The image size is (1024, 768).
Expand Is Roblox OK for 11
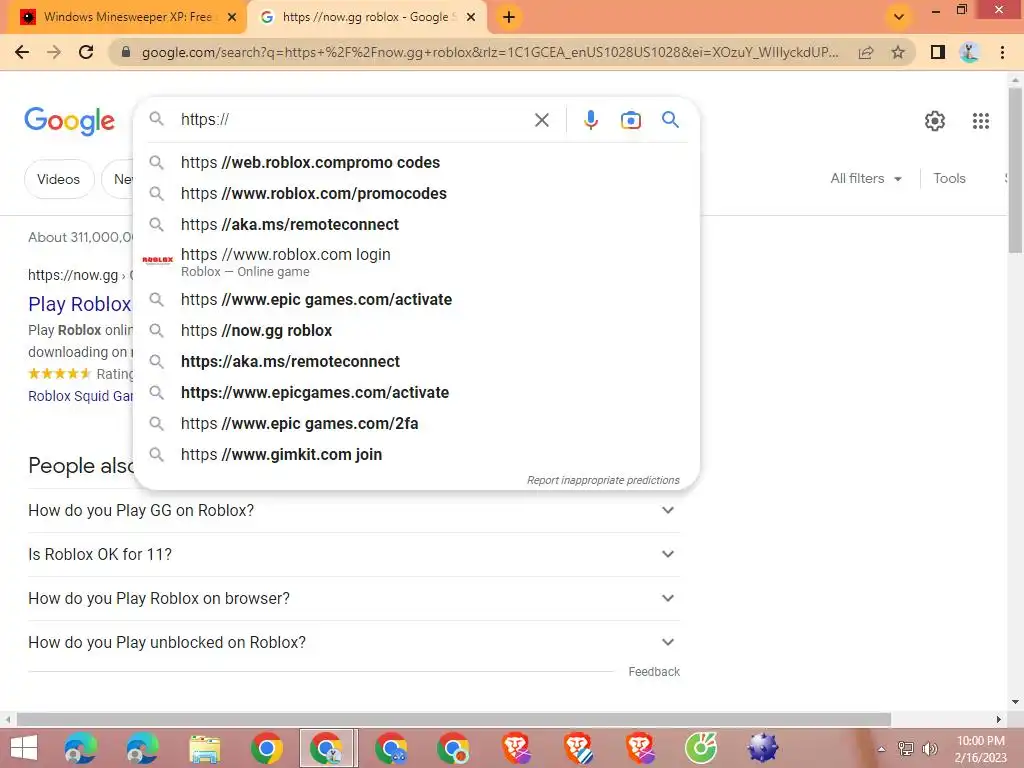pos(353,554)
